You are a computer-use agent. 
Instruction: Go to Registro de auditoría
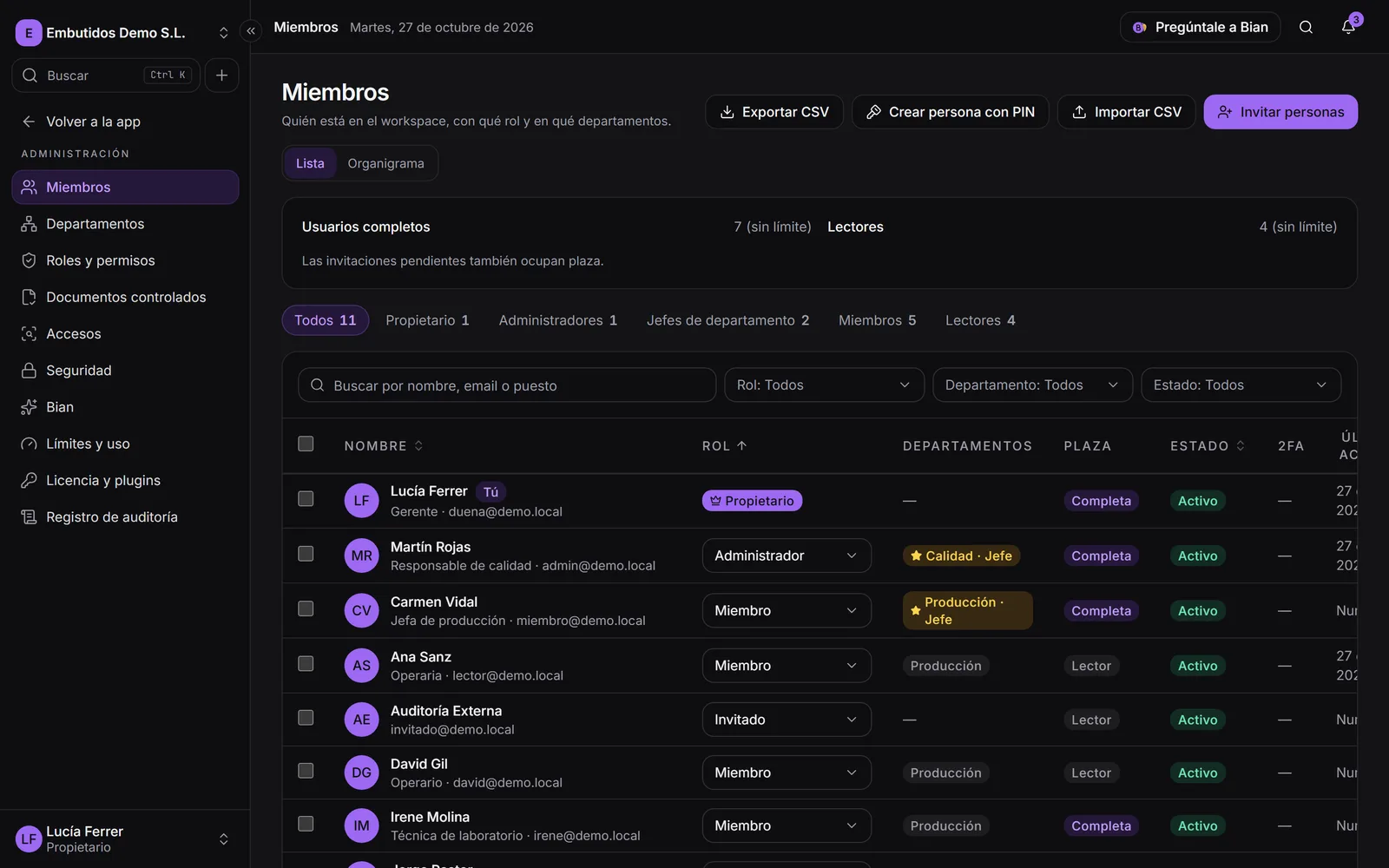(125, 516)
